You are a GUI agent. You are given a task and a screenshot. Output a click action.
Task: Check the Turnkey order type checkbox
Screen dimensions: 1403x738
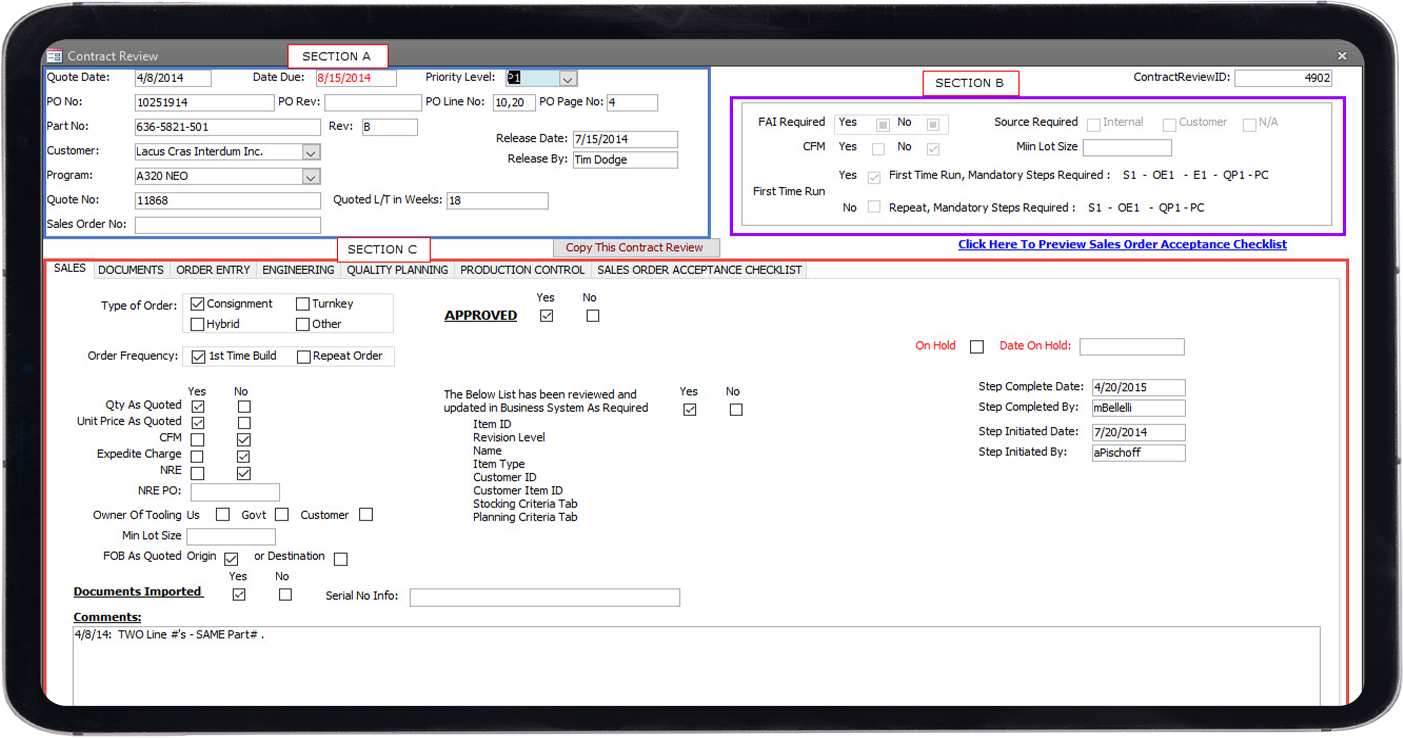point(303,304)
